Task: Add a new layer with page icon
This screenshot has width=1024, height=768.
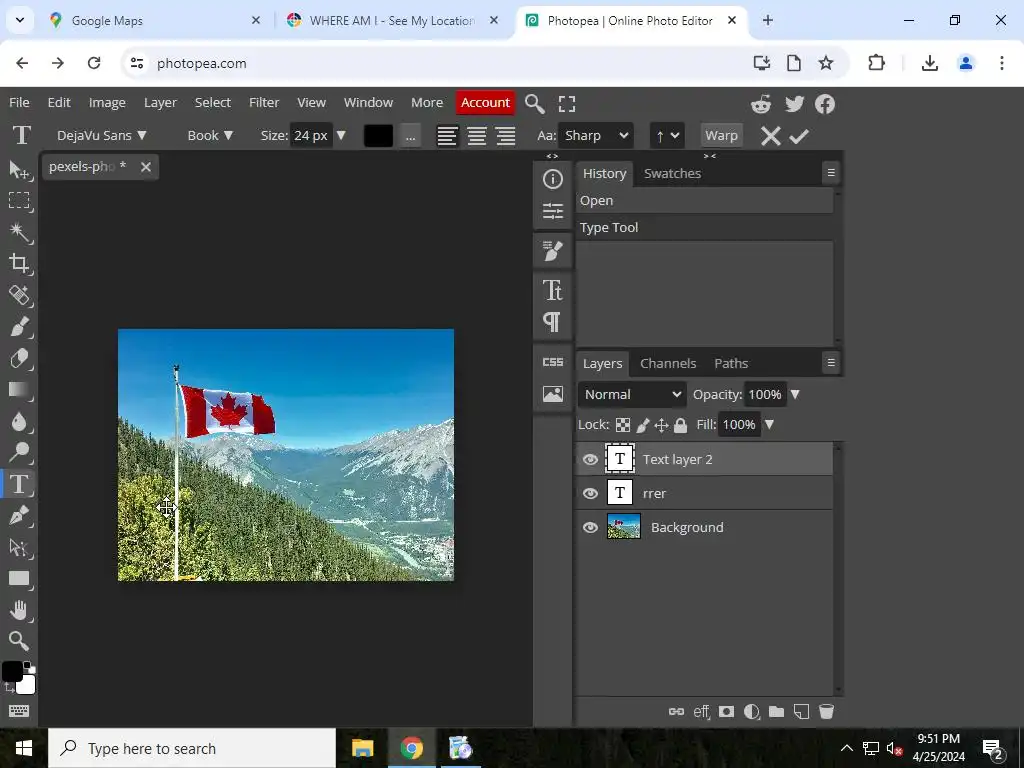Action: point(801,712)
